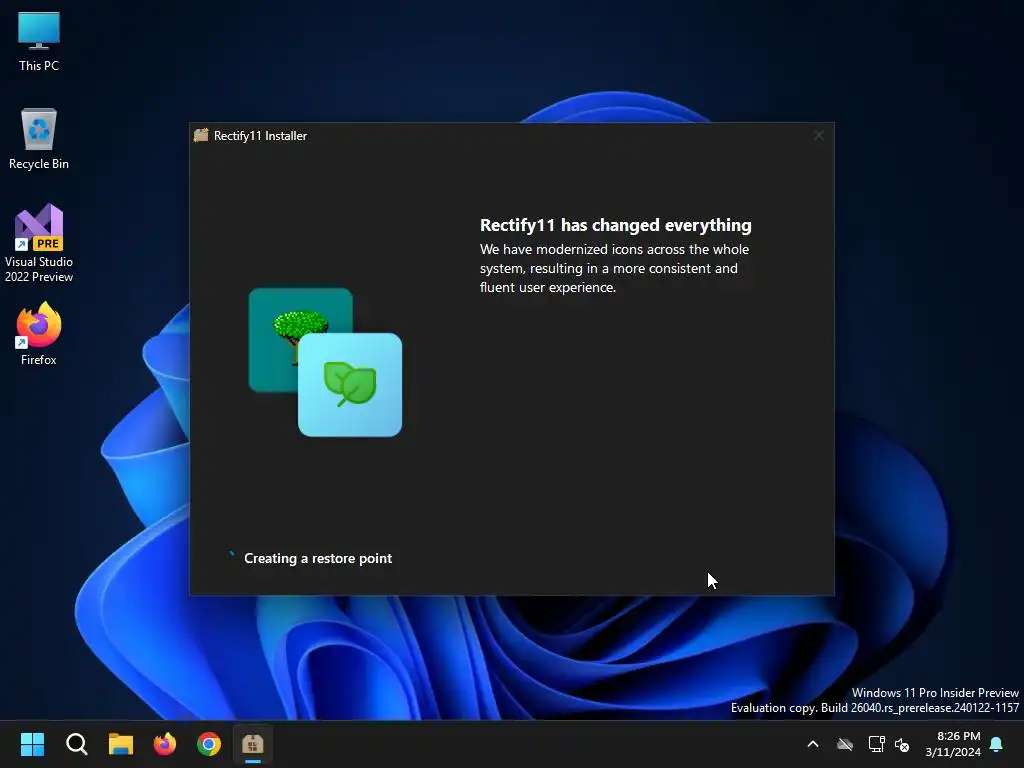Image resolution: width=1024 pixels, height=768 pixels.
Task: Launch Visual Studio 2022 Preview shortcut
Action: 39,243
